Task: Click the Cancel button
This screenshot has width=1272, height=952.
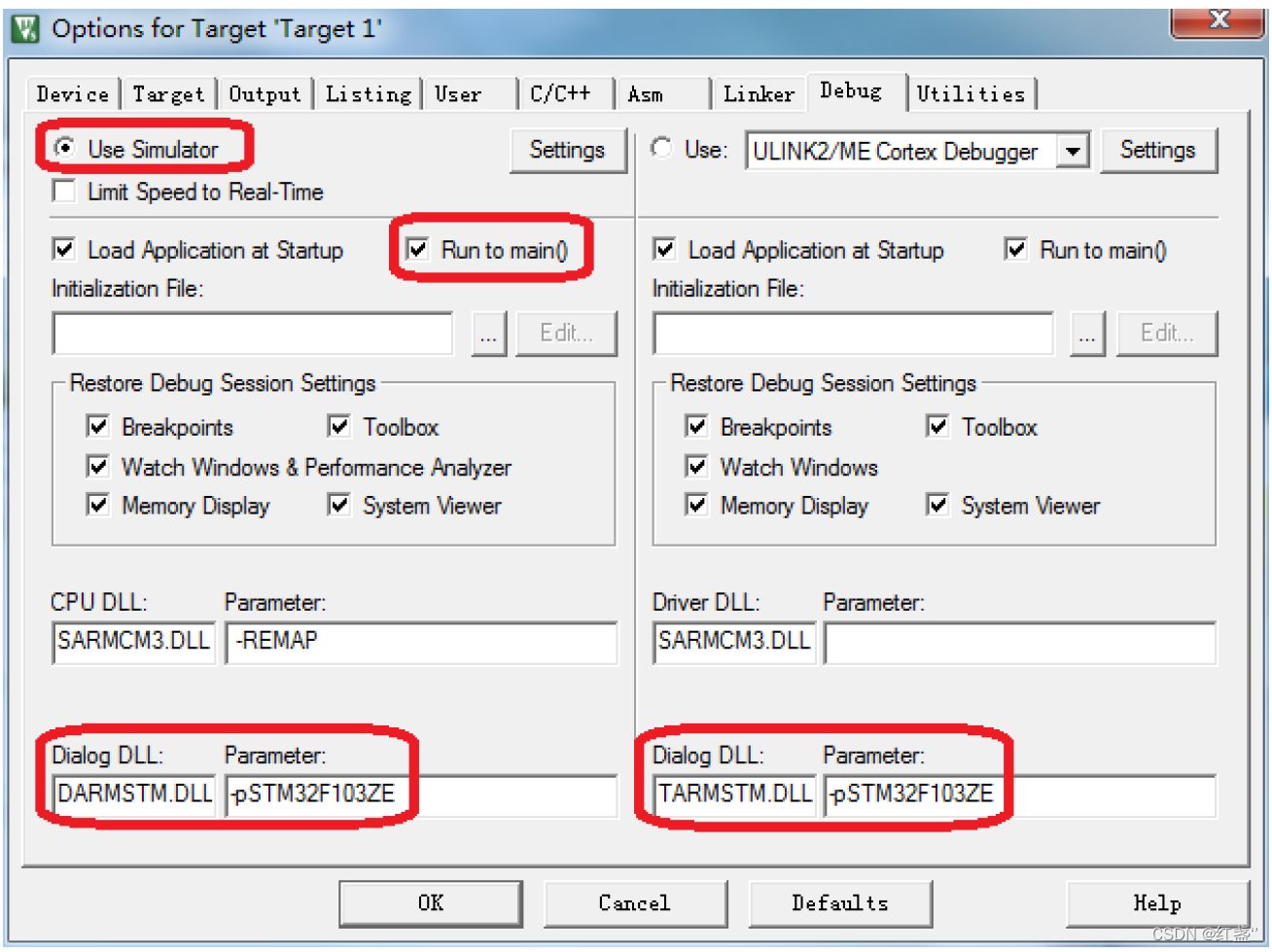Action: click(x=635, y=903)
